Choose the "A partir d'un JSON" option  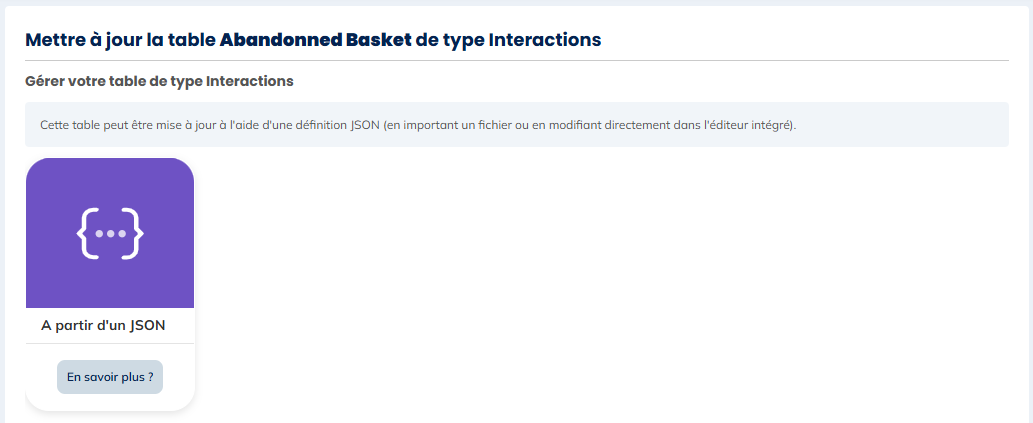103,325
